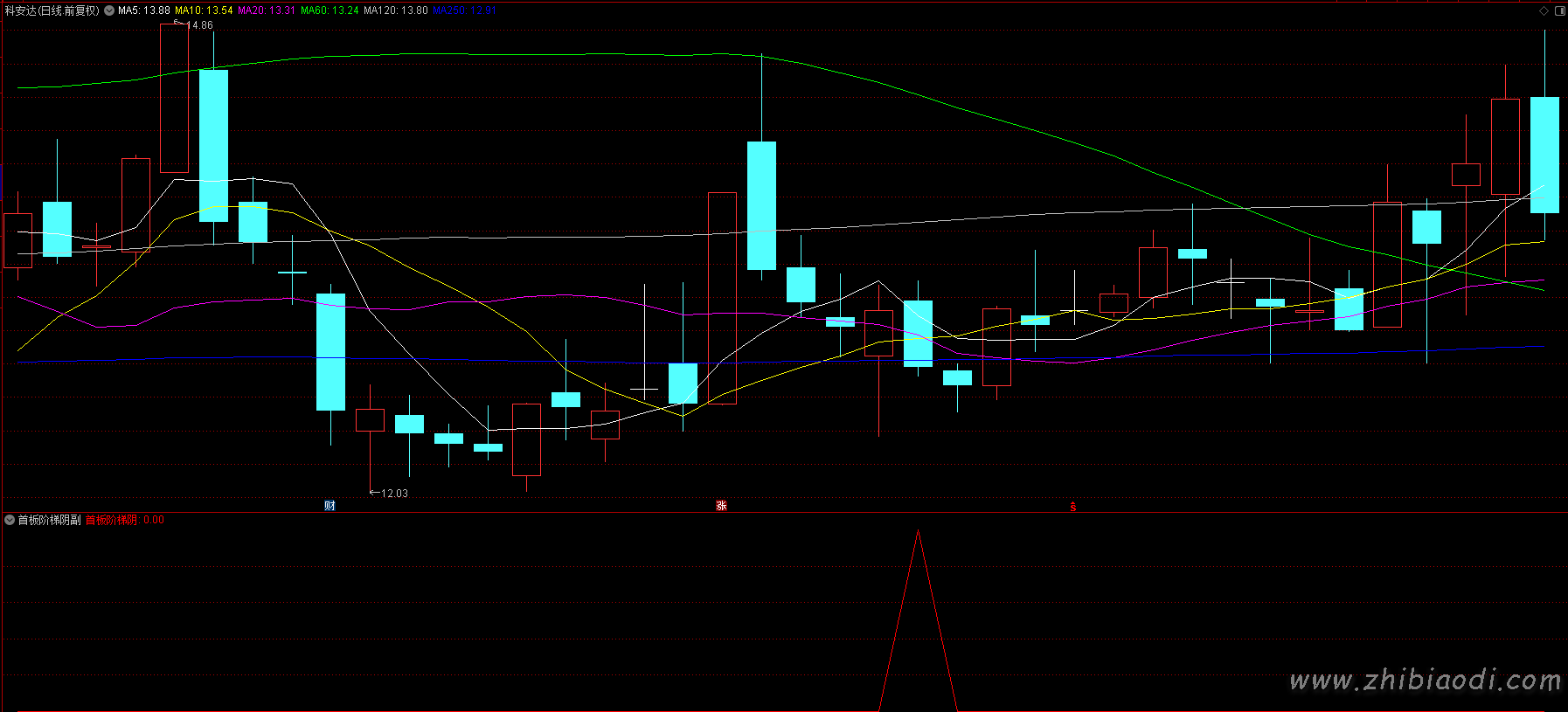Screen dimensions: 1568x712
Task: Expand the main chart indicator dropdown arrow
Action: [109, 10]
